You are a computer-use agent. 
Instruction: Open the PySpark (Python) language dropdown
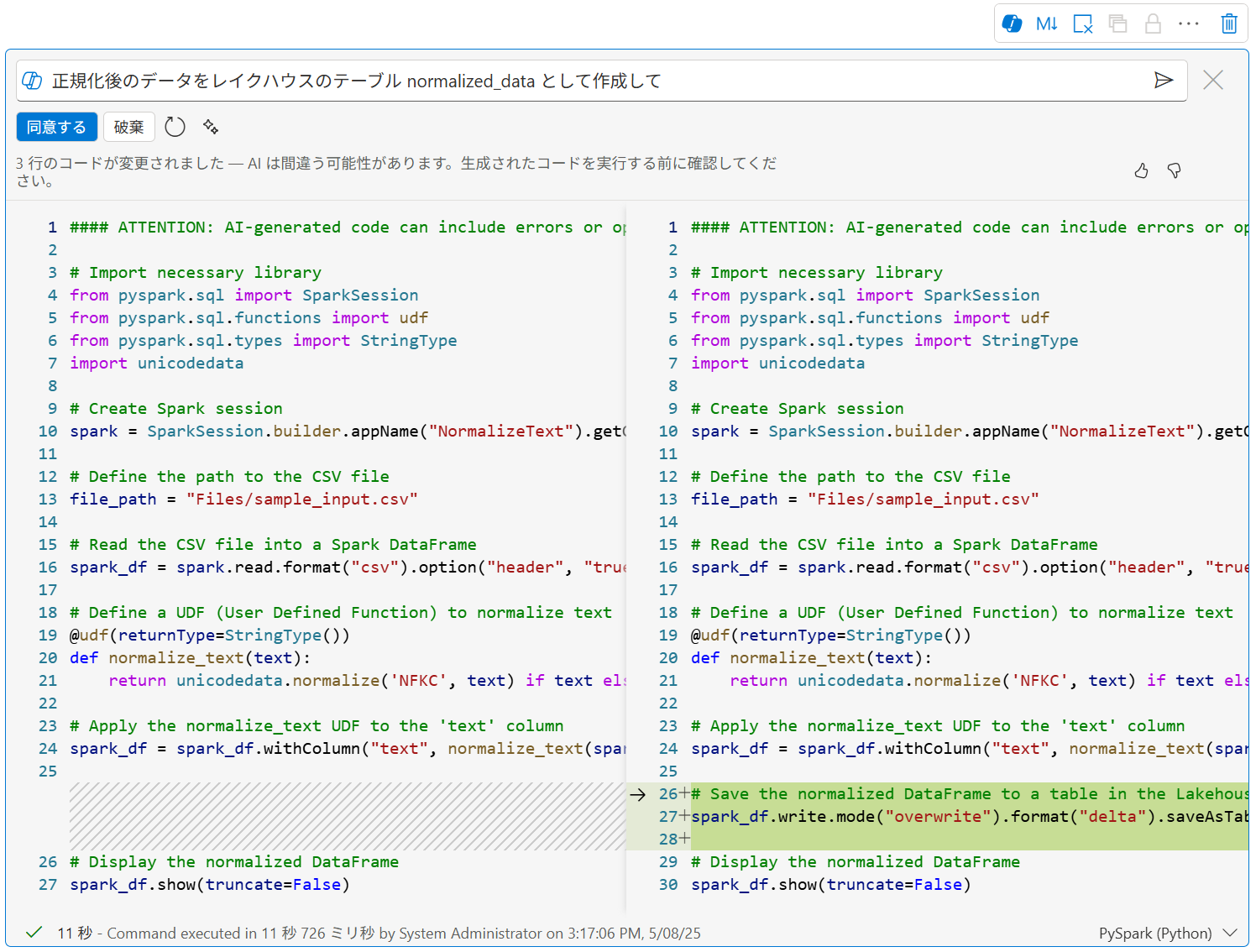(x=1168, y=934)
